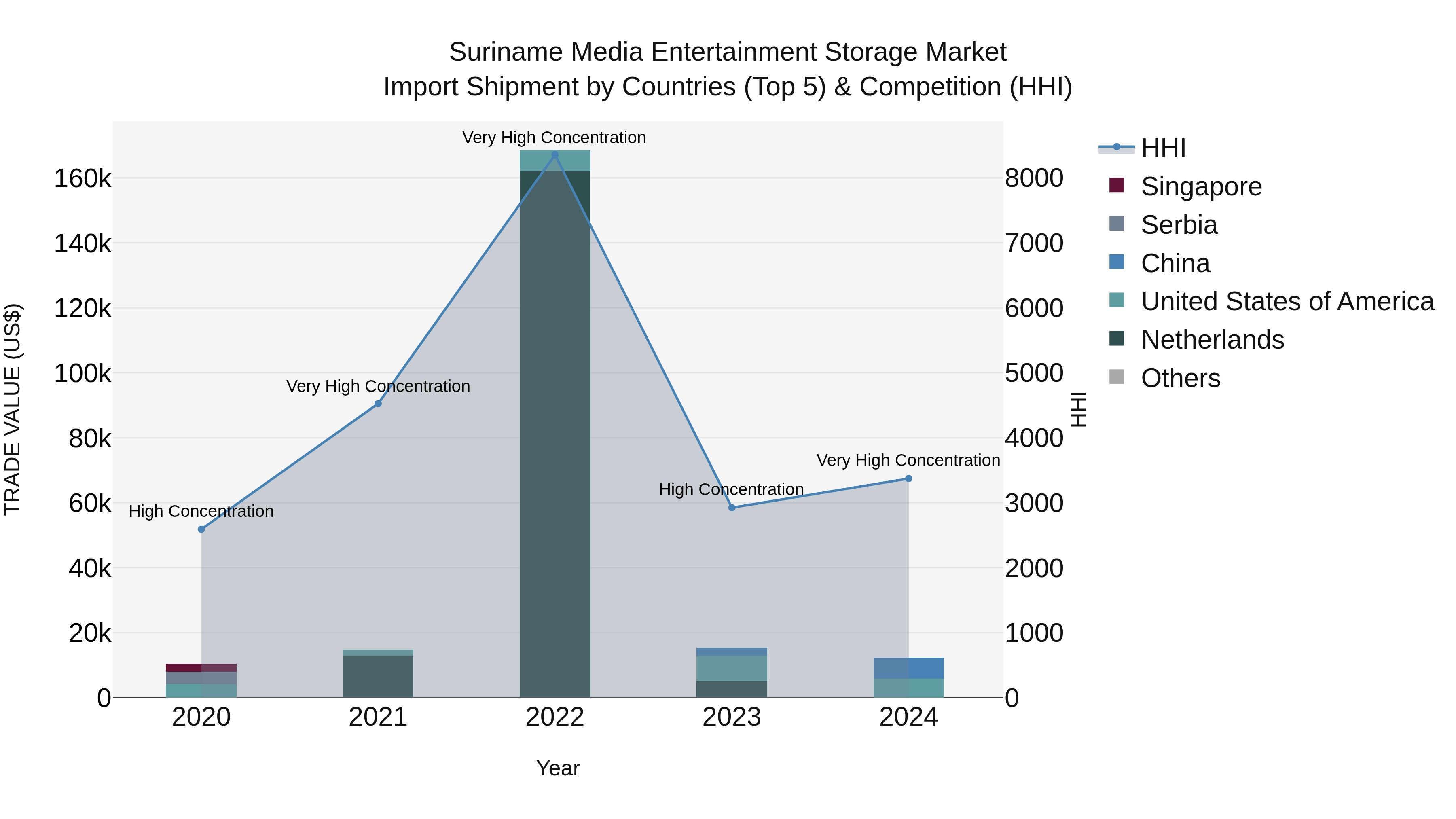Image resolution: width=1456 pixels, height=819 pixels.
Task: Click the Netherlands bar segment for 2021
Action: pyautogui.click(x=378, y=677)
